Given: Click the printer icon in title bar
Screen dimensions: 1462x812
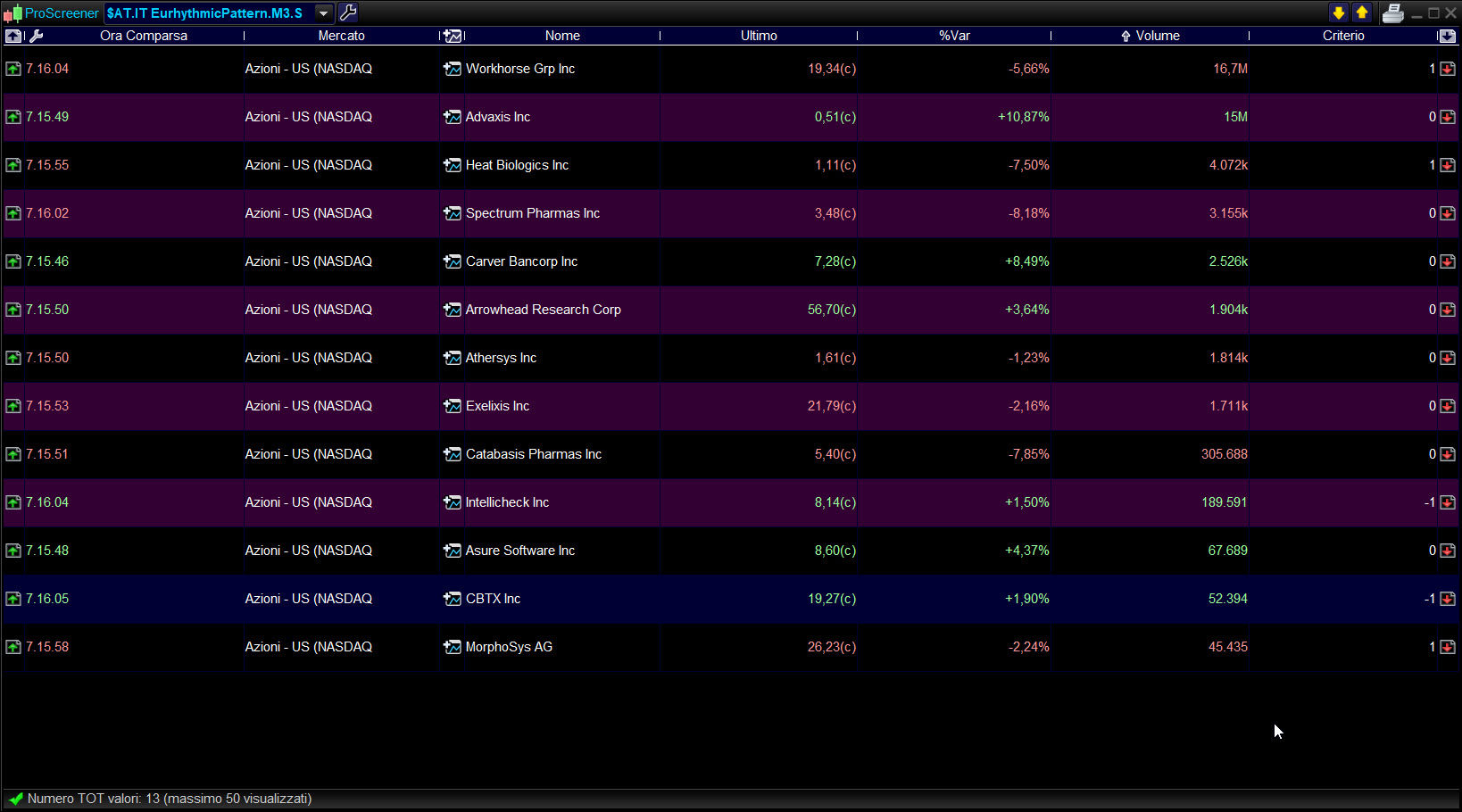Looking at the screenshot, I should [1392, 12].
